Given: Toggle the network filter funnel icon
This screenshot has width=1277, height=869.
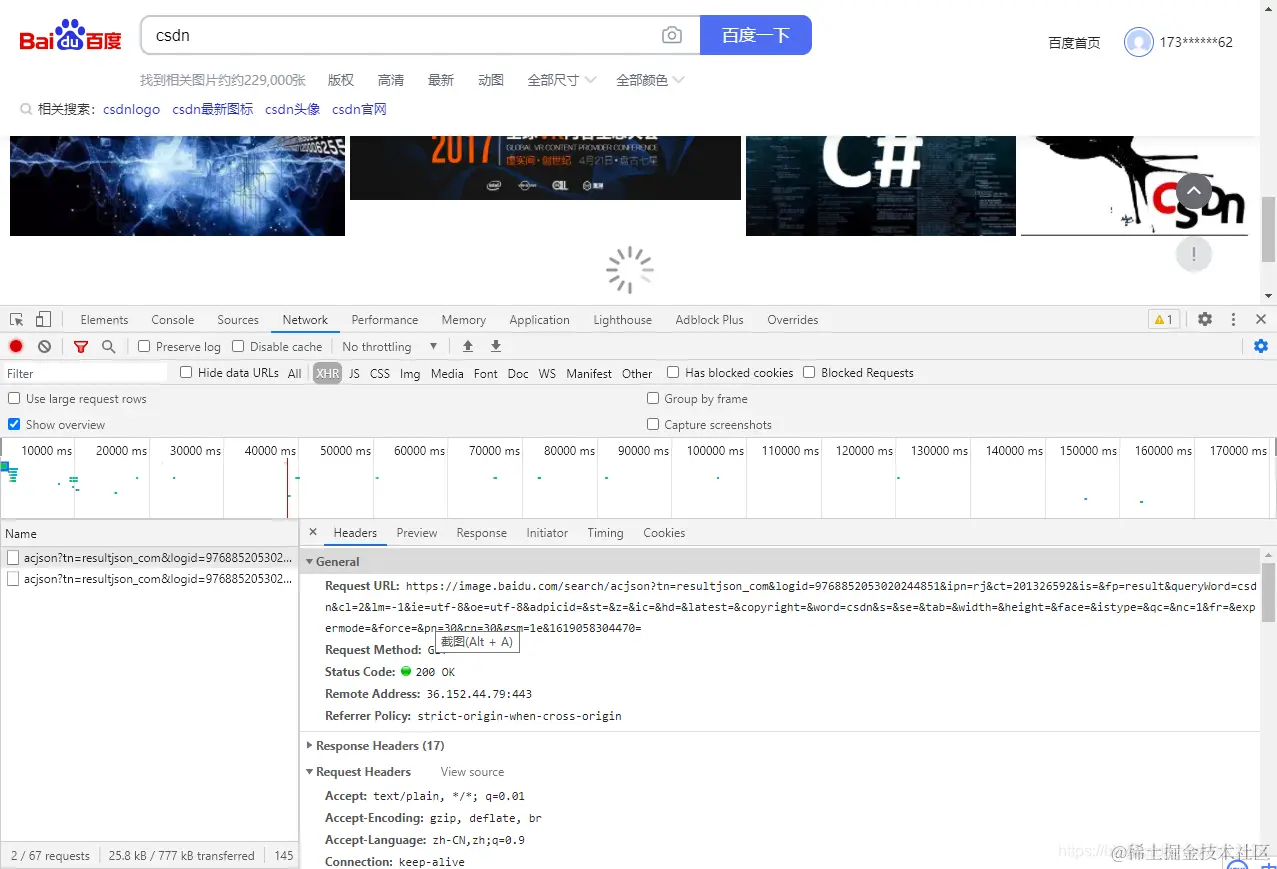Looking at the screenshot, I should tap(81, 346).
